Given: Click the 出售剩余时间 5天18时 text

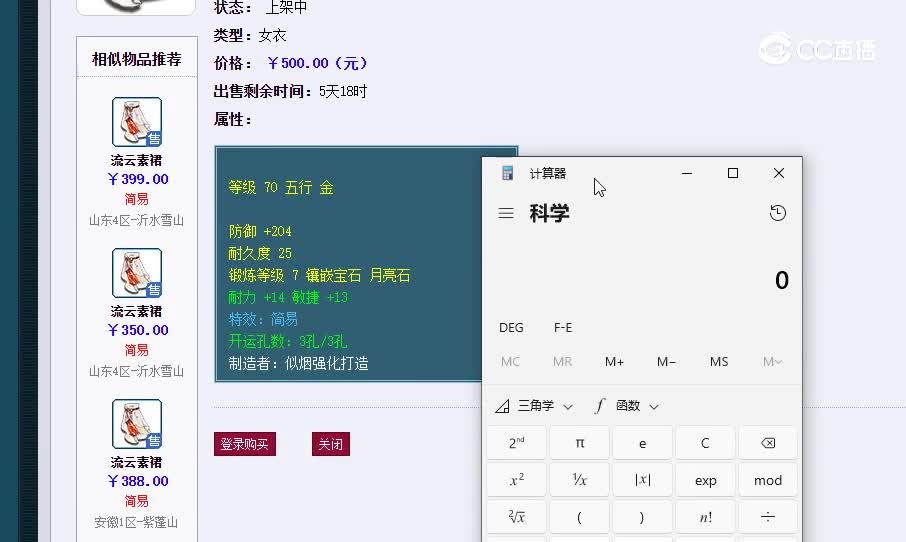Looking at the screenshot, I should (x=290, y=91).
